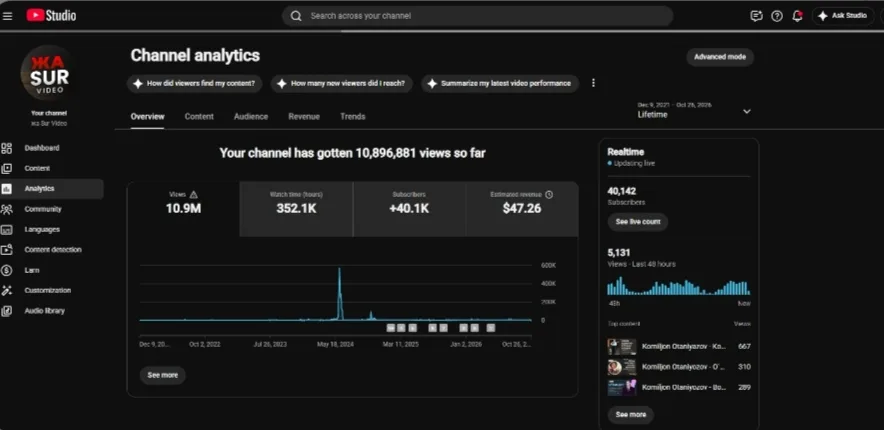Switch to the Content analytics tab
The image size is (884, 430).
199,117
